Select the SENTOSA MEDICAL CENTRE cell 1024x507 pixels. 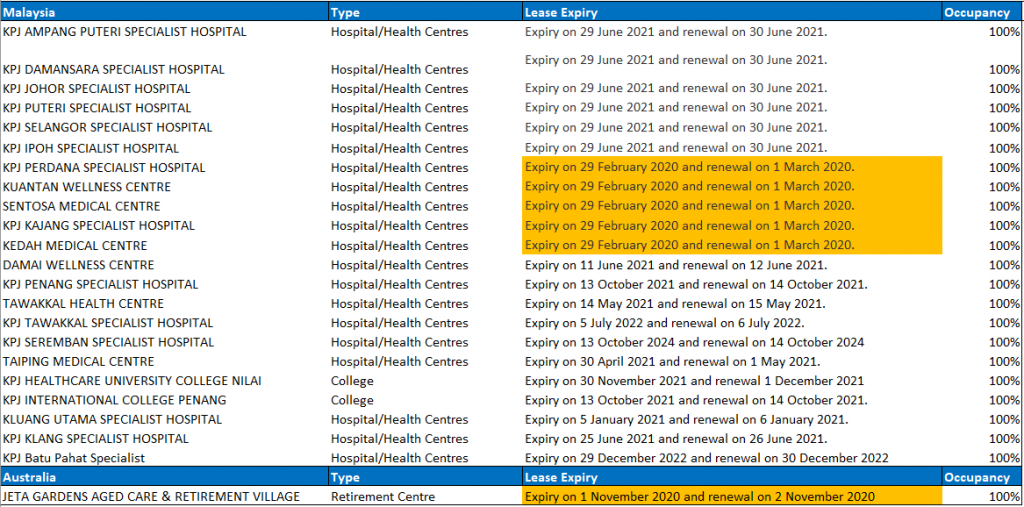point(164,206)
